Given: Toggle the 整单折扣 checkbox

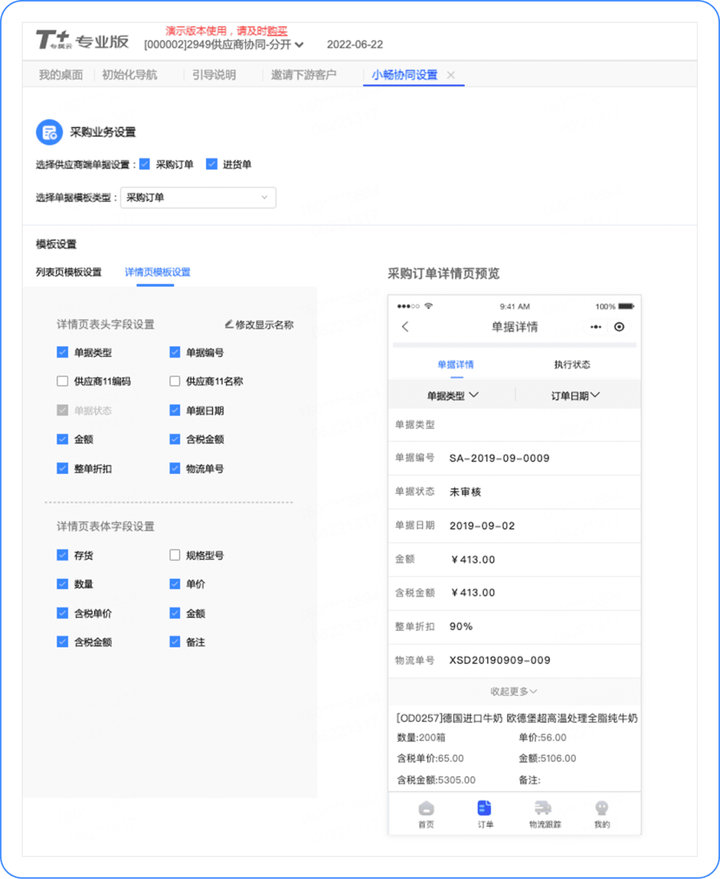Looking at the screenshot, I should coord(62,468).
